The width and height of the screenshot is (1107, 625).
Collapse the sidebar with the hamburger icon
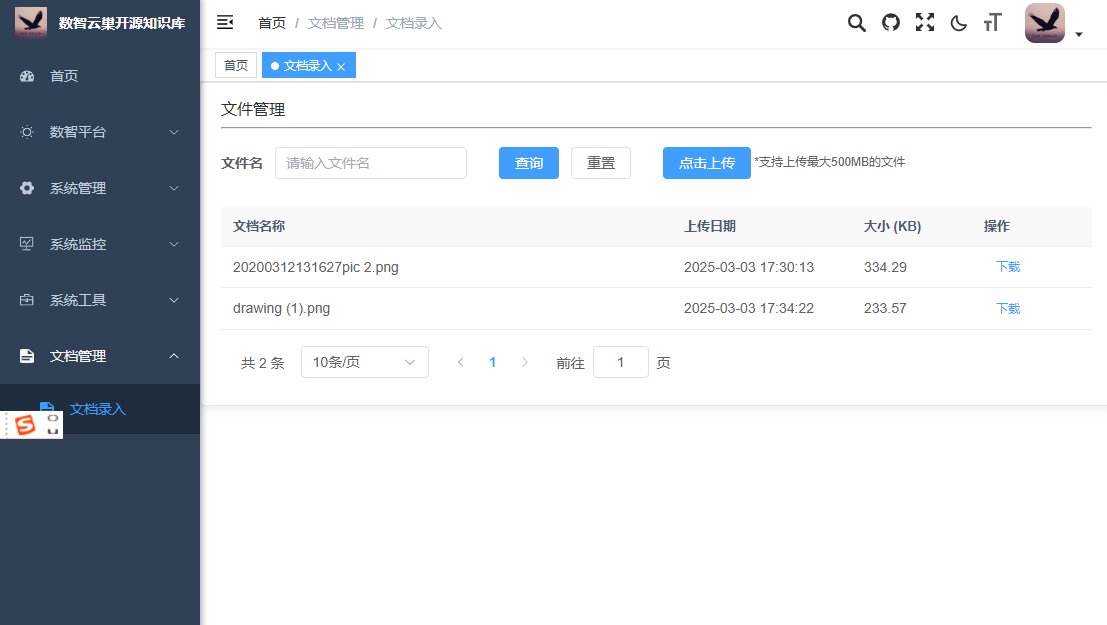click(x=225, y=22)
